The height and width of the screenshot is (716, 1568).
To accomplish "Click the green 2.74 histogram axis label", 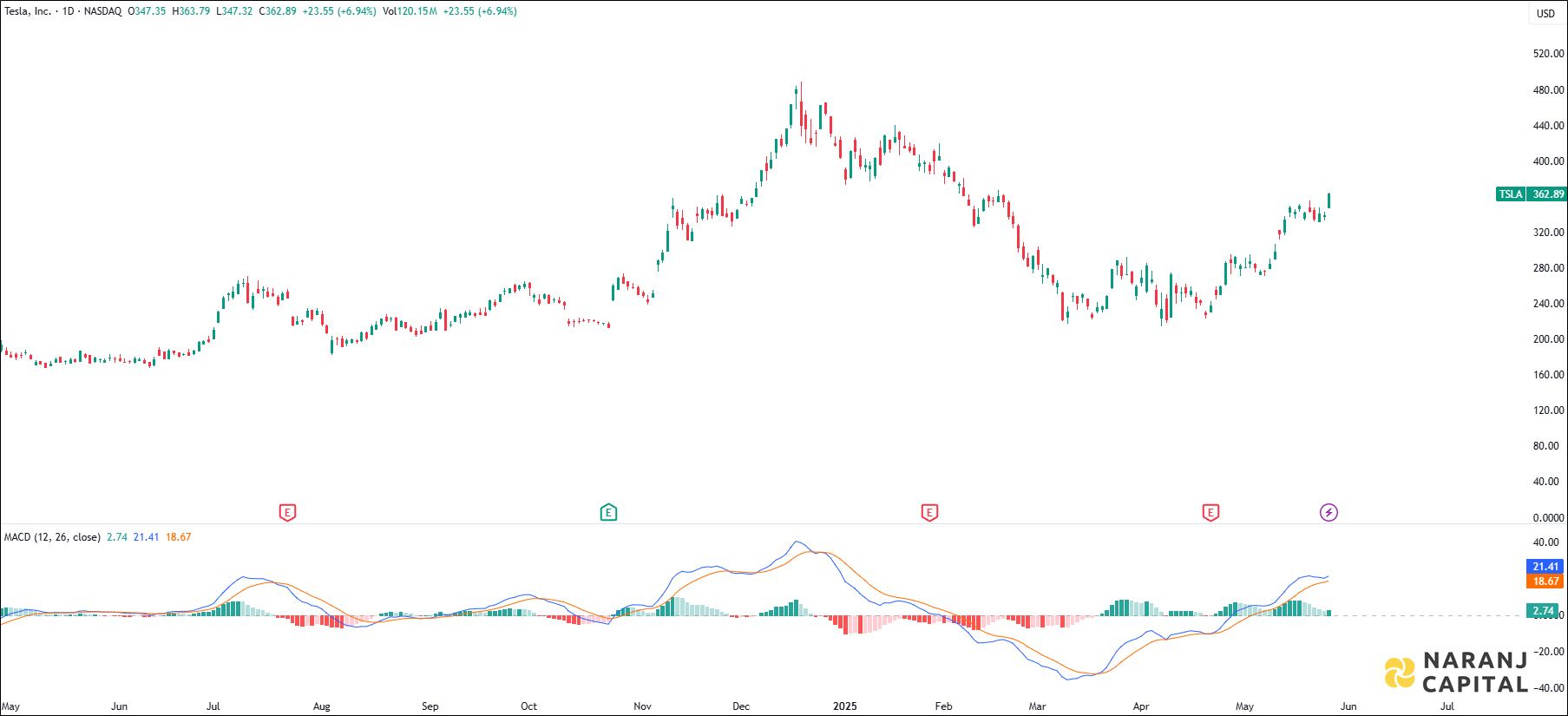I will coord(1544,611).
